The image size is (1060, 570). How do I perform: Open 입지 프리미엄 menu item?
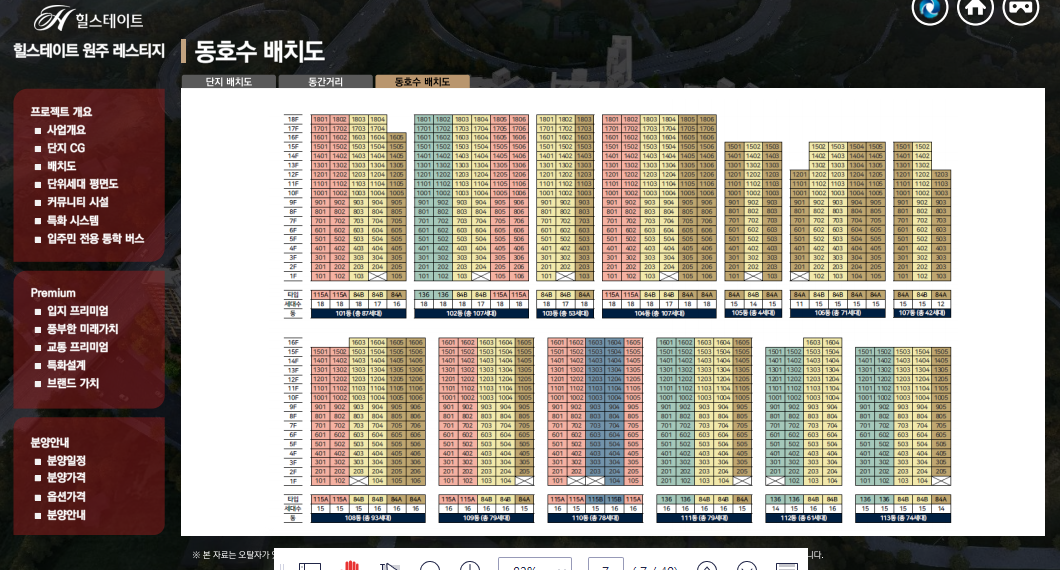[77, 311]
